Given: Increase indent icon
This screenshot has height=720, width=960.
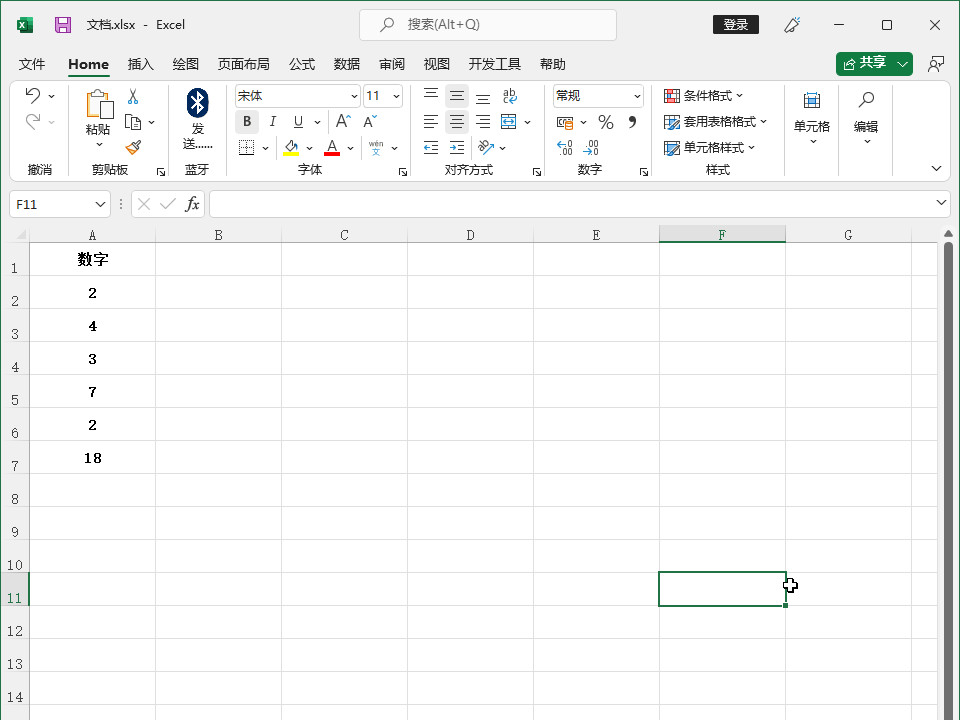Looking at the screenshot, I should coord(457,148).
